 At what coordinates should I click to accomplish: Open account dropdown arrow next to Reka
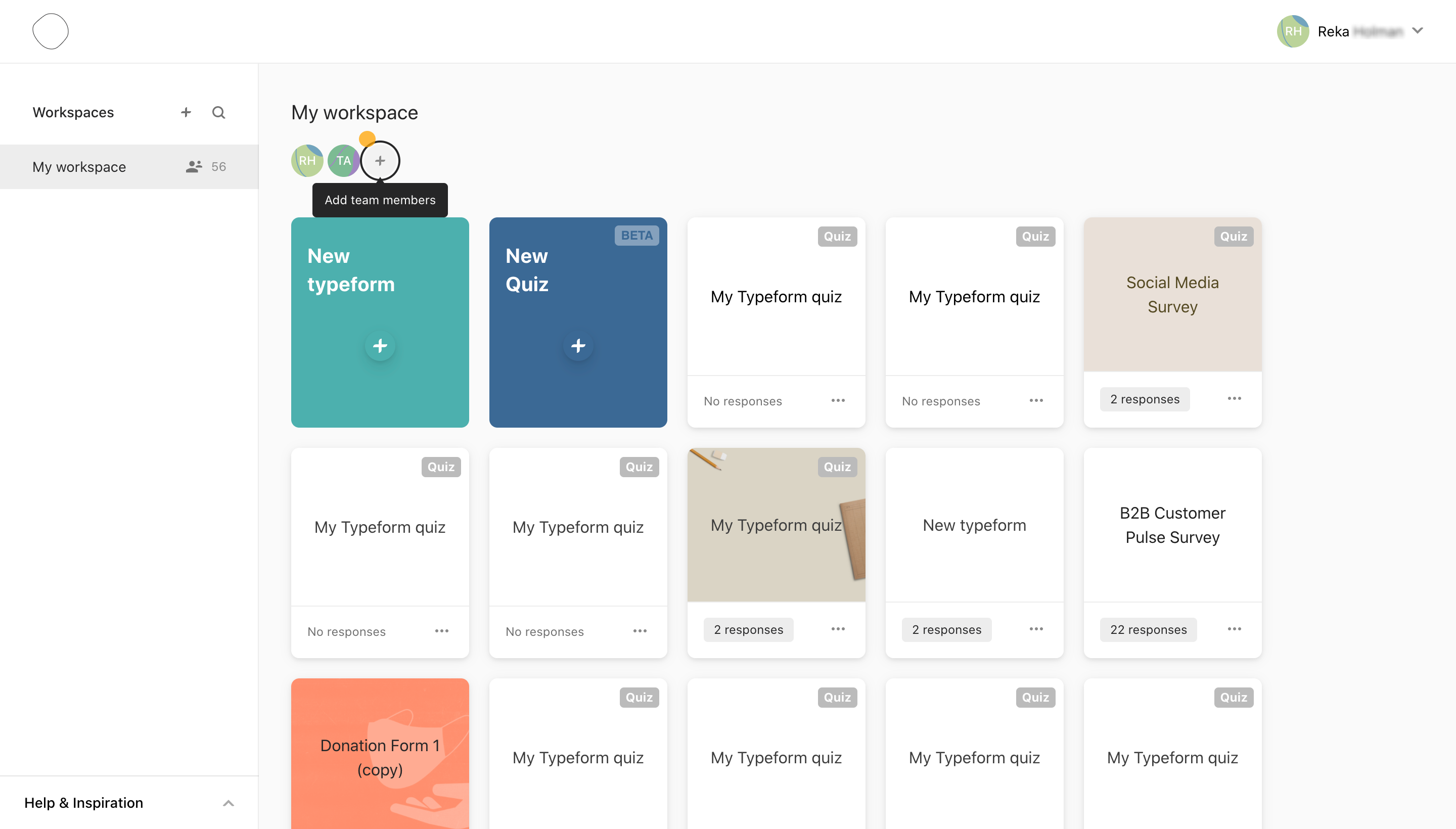(1417, 31)
